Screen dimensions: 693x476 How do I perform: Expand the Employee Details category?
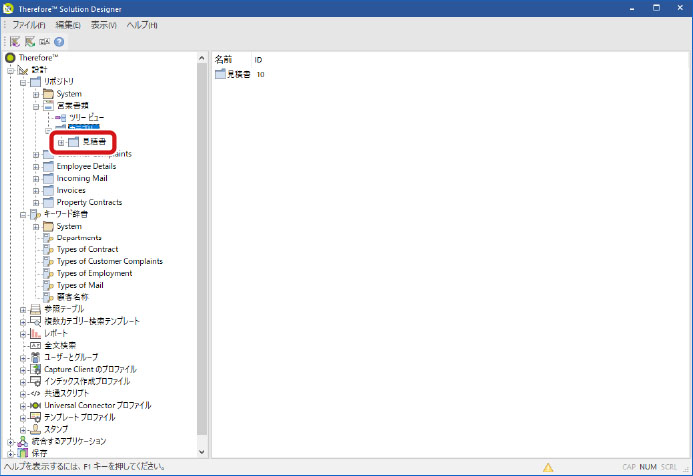pos(36,166)
